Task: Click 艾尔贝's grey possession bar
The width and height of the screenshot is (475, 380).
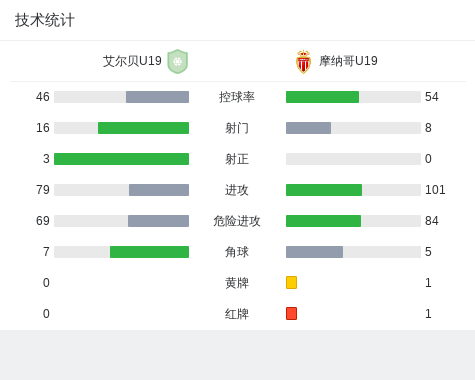Action: coord(157,97)
